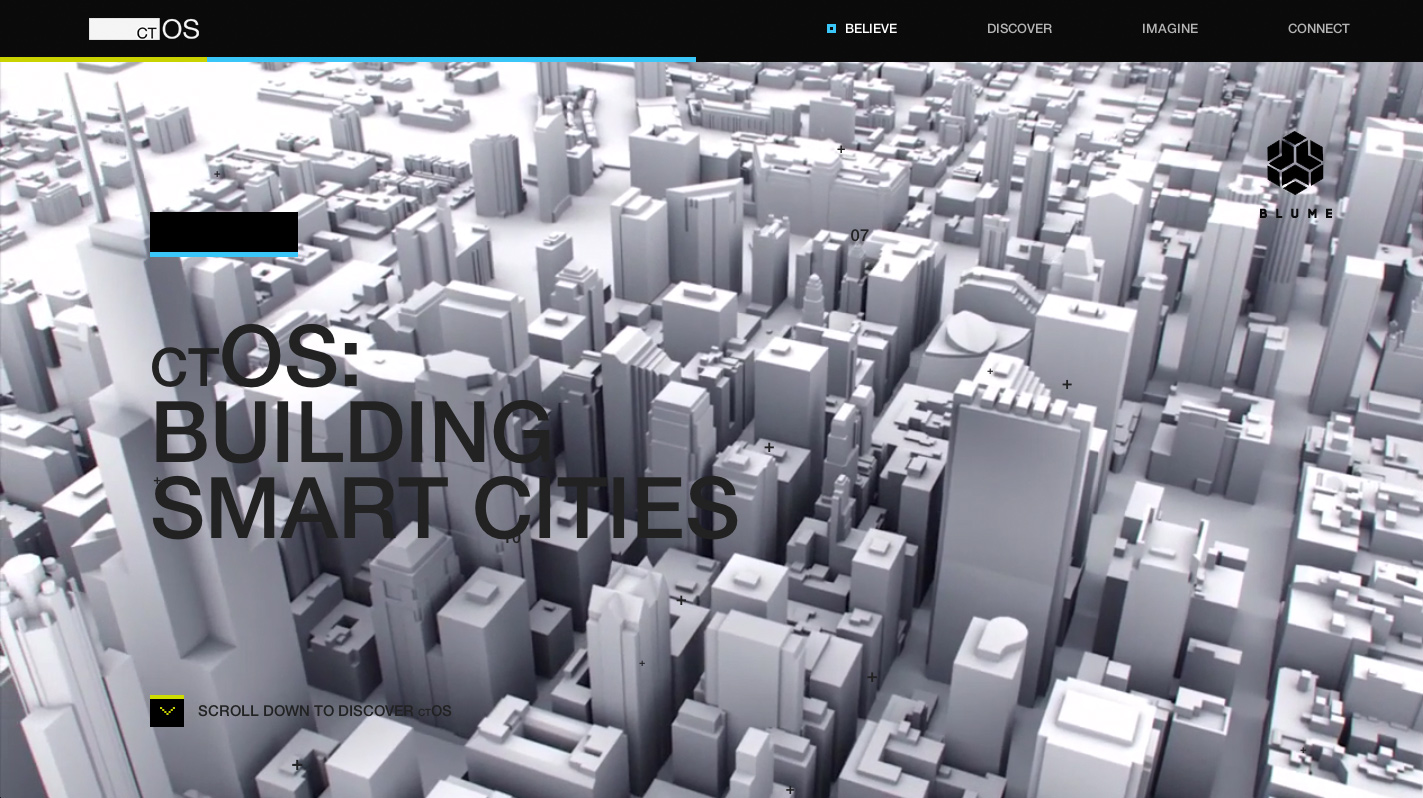Select the '07' building marker label
The height and width of the screenshot is (798, 1423).
coord(859,236)
